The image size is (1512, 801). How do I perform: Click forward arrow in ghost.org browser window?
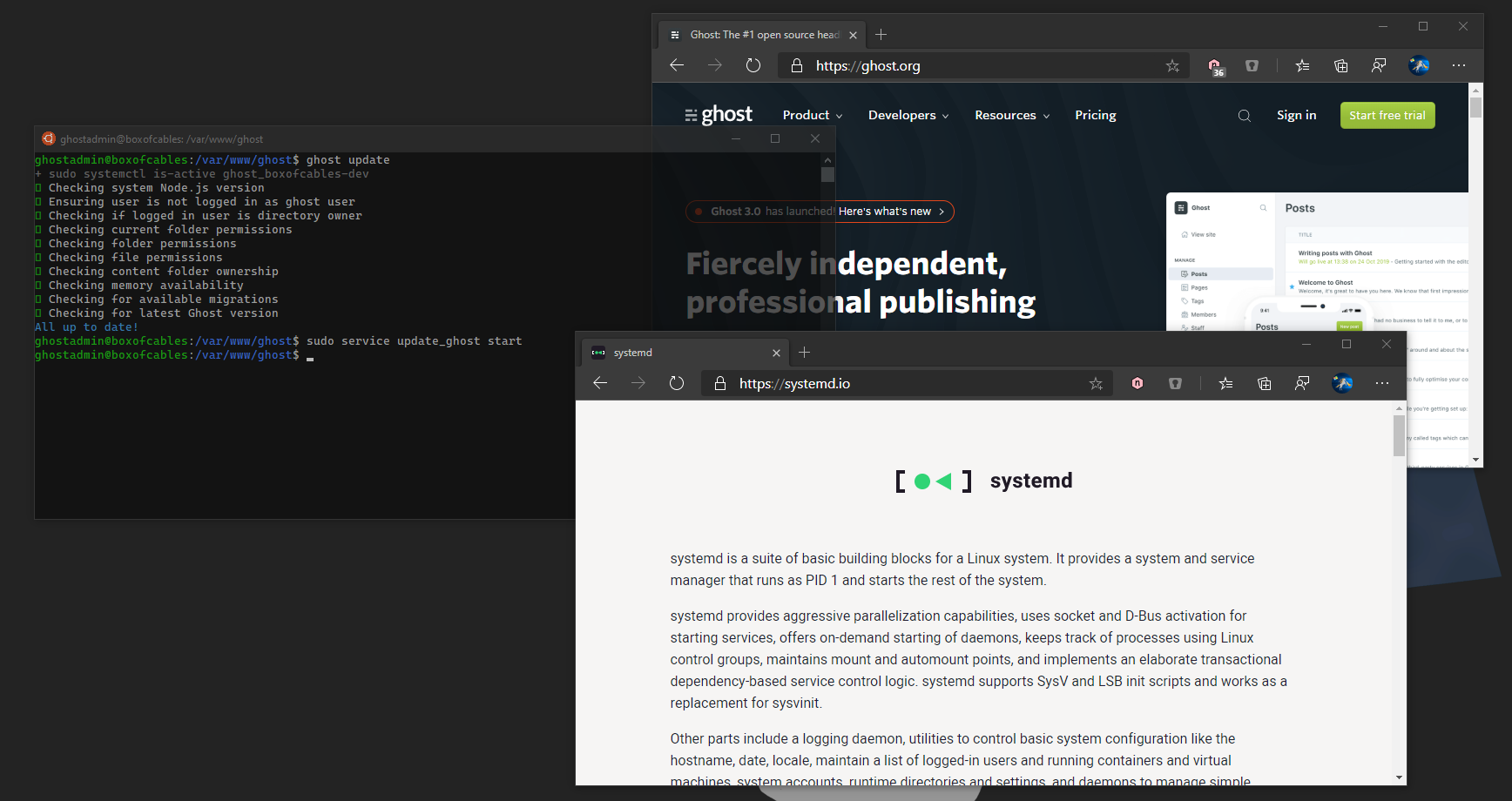point(715,65)
